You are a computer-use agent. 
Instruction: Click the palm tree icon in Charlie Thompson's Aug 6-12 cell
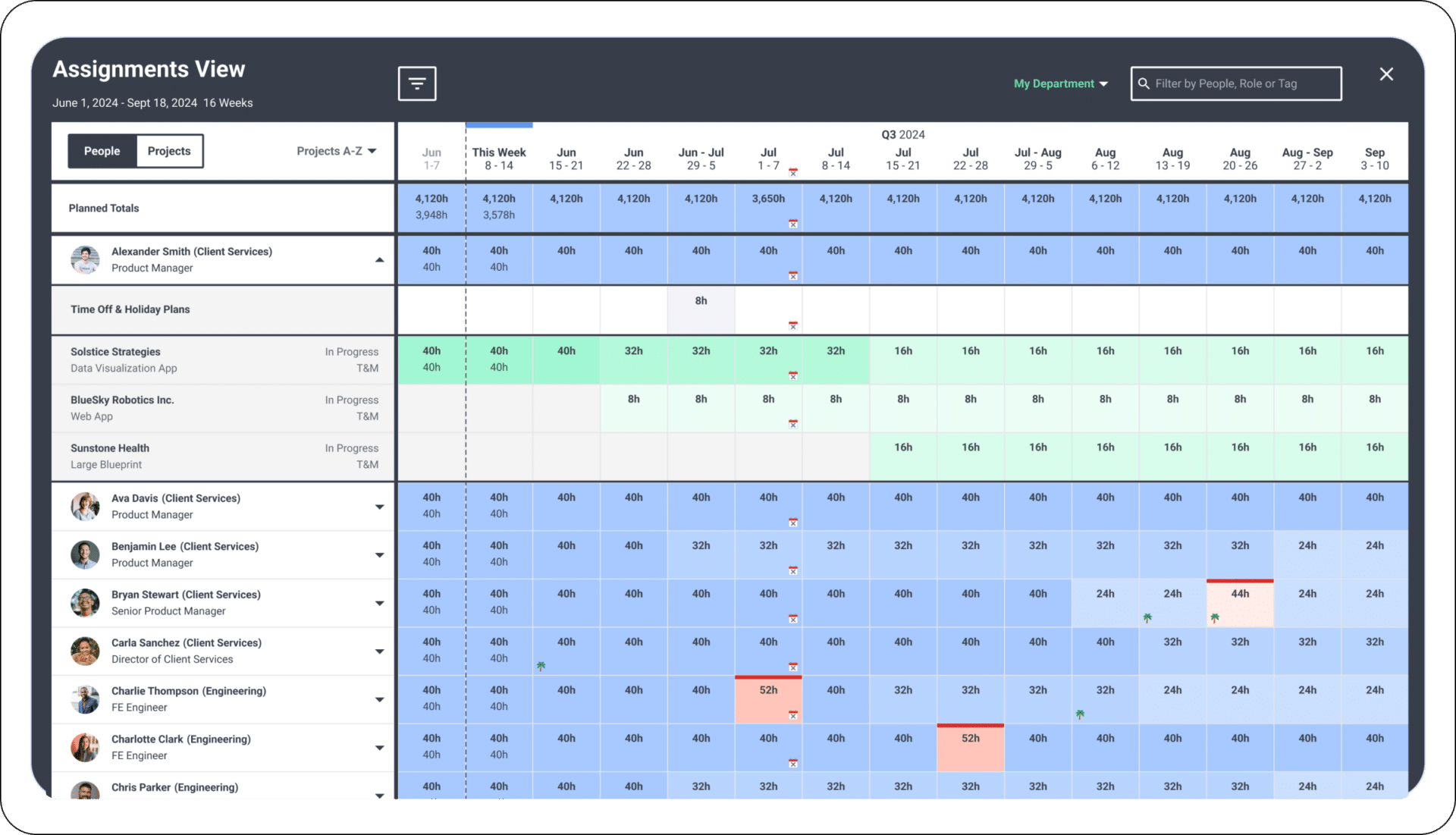(x=1078, y=714)
